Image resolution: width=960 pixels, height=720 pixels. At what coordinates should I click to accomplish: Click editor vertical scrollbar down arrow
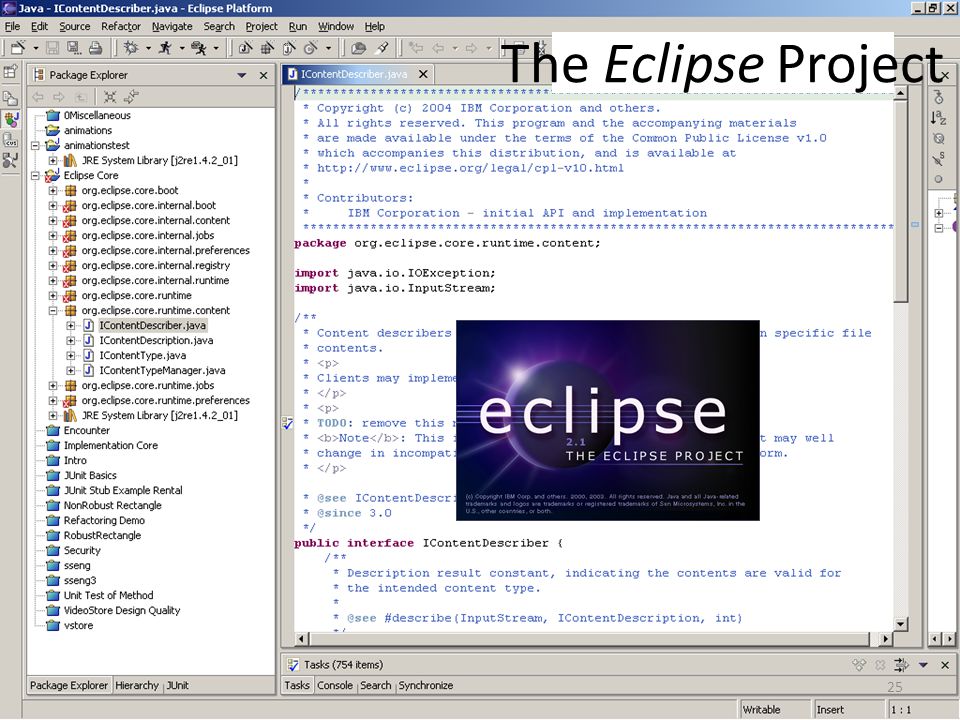900,624
